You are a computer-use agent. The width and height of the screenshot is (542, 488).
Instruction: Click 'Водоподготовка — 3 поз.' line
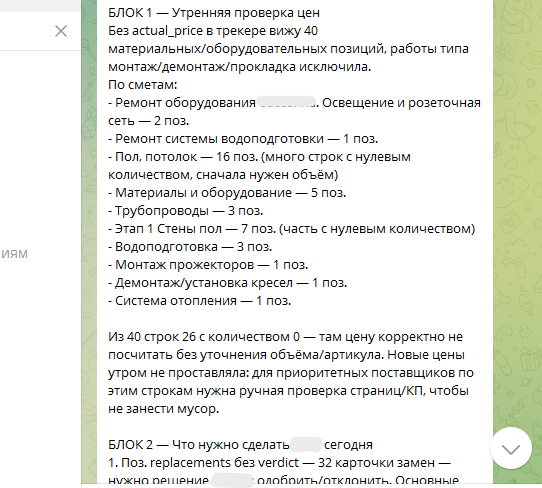(x=190, y=247)
